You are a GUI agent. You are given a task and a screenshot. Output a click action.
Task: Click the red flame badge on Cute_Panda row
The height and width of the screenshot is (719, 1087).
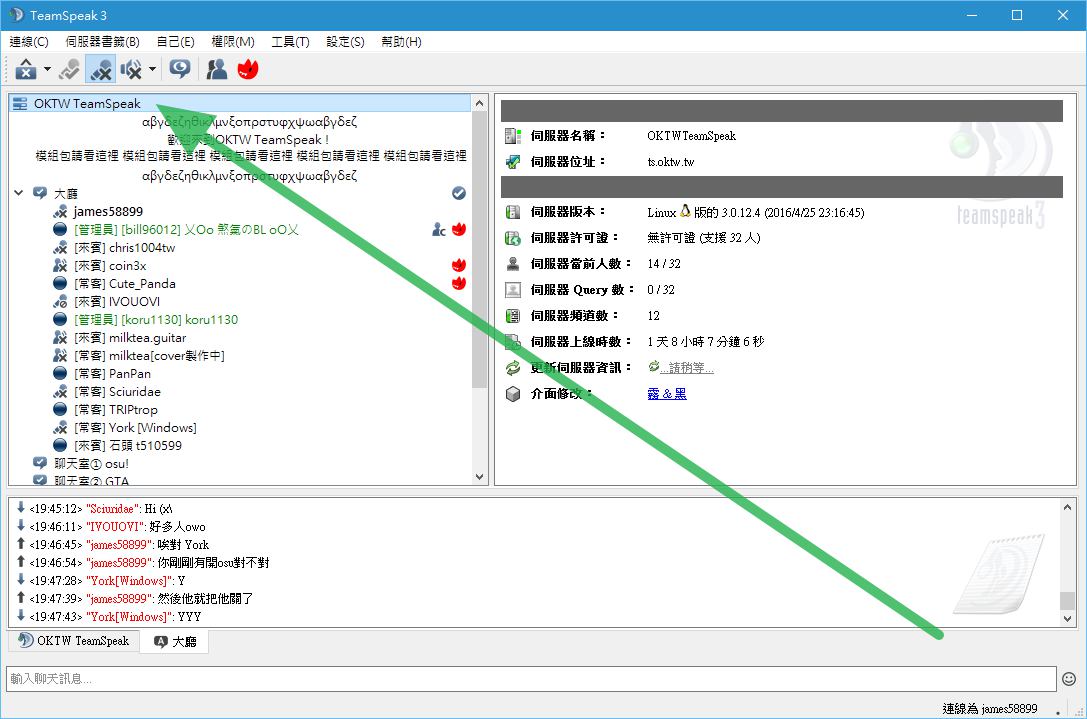click(459, 283)
